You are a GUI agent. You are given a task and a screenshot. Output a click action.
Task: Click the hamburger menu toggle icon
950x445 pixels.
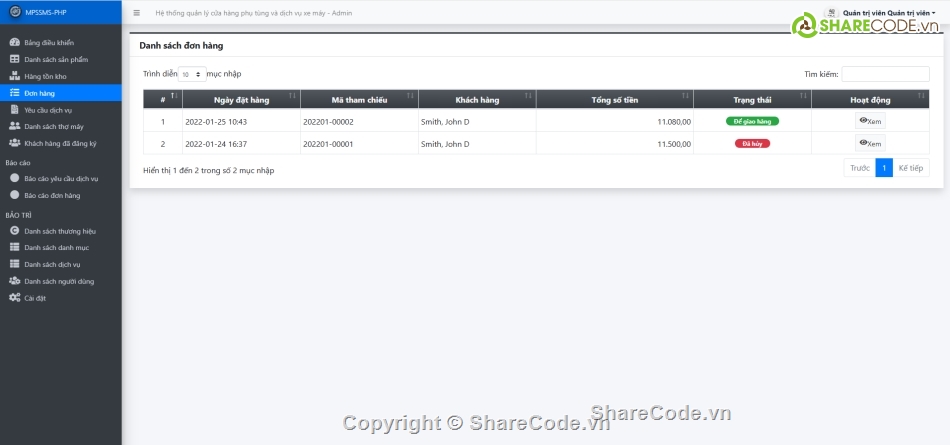point(136,14)
